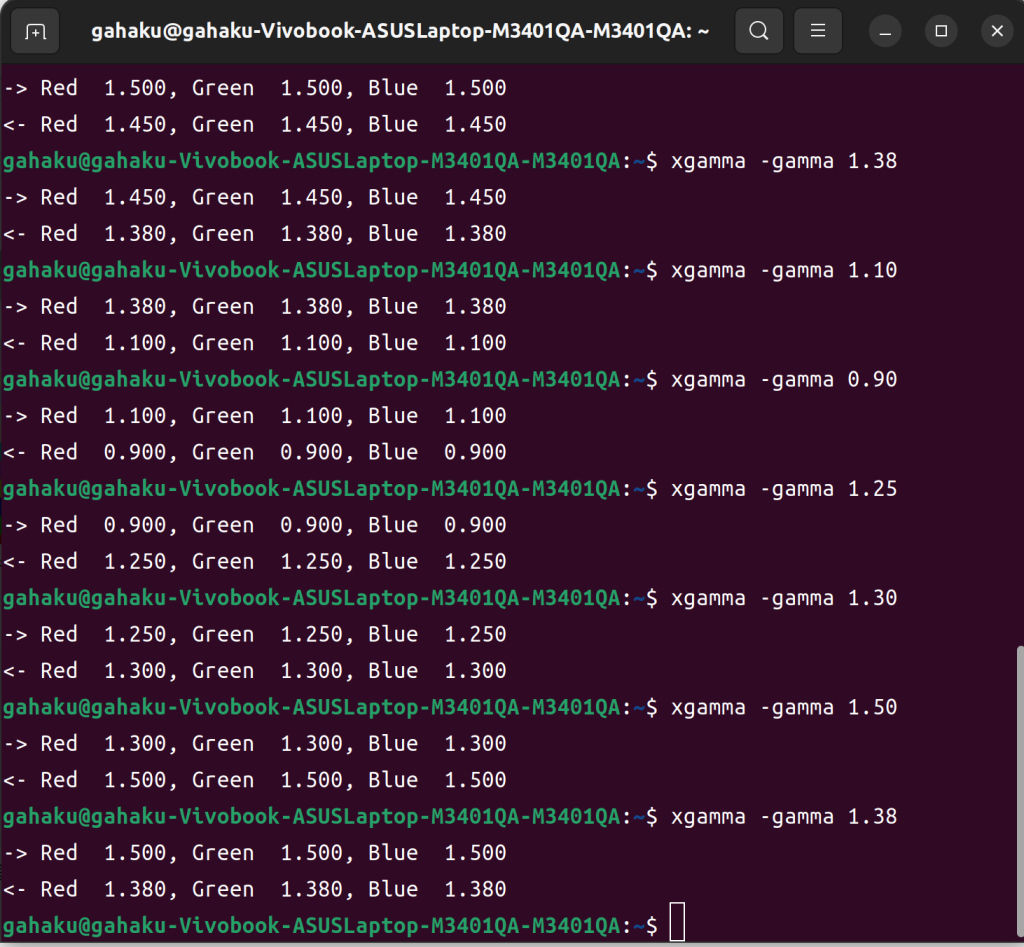Open a new terminal tab
Image resolution: width=1024 pixels, height=947 pixels.
coord(35,31)
